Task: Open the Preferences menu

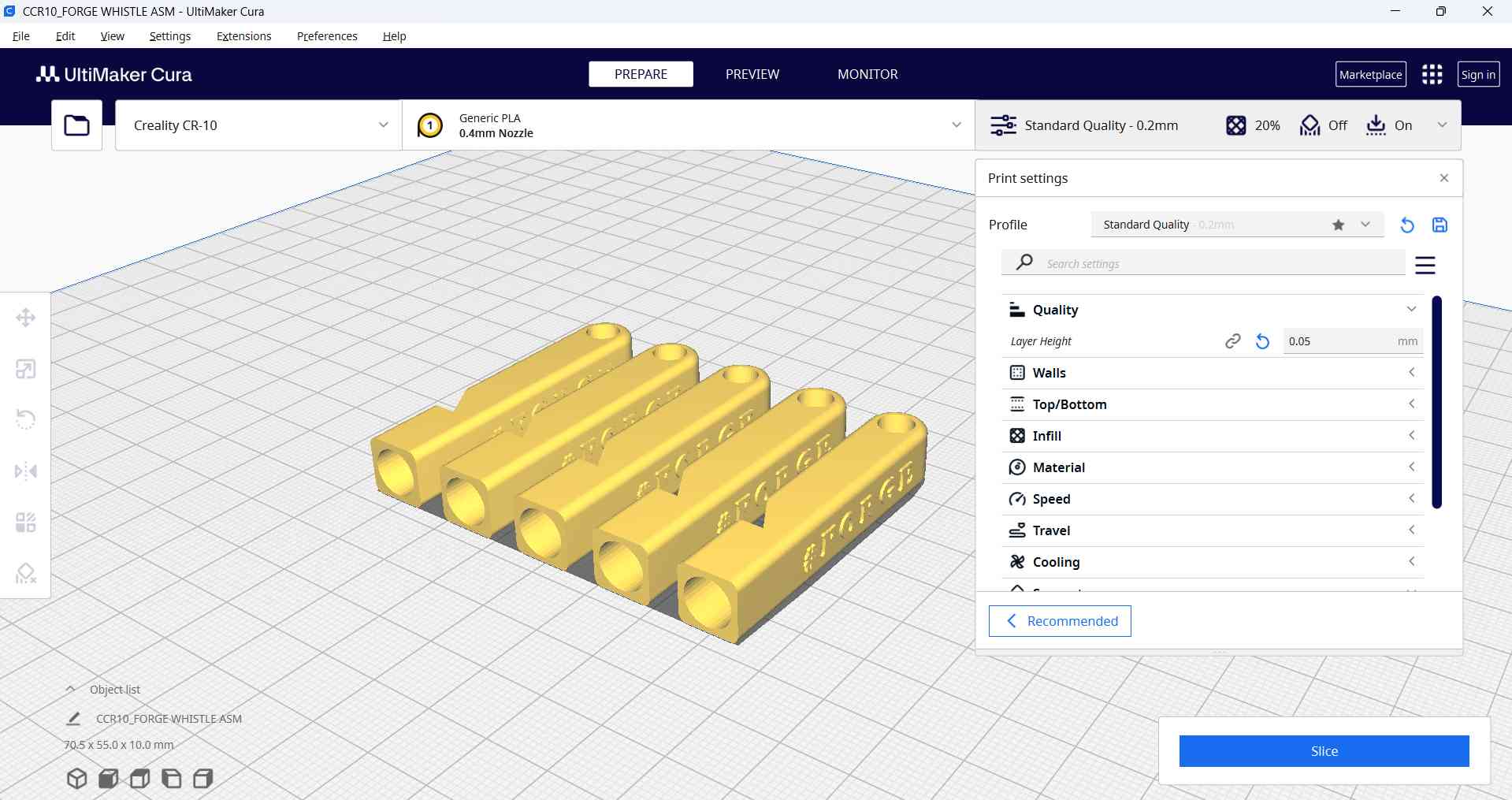Action: 327,36
